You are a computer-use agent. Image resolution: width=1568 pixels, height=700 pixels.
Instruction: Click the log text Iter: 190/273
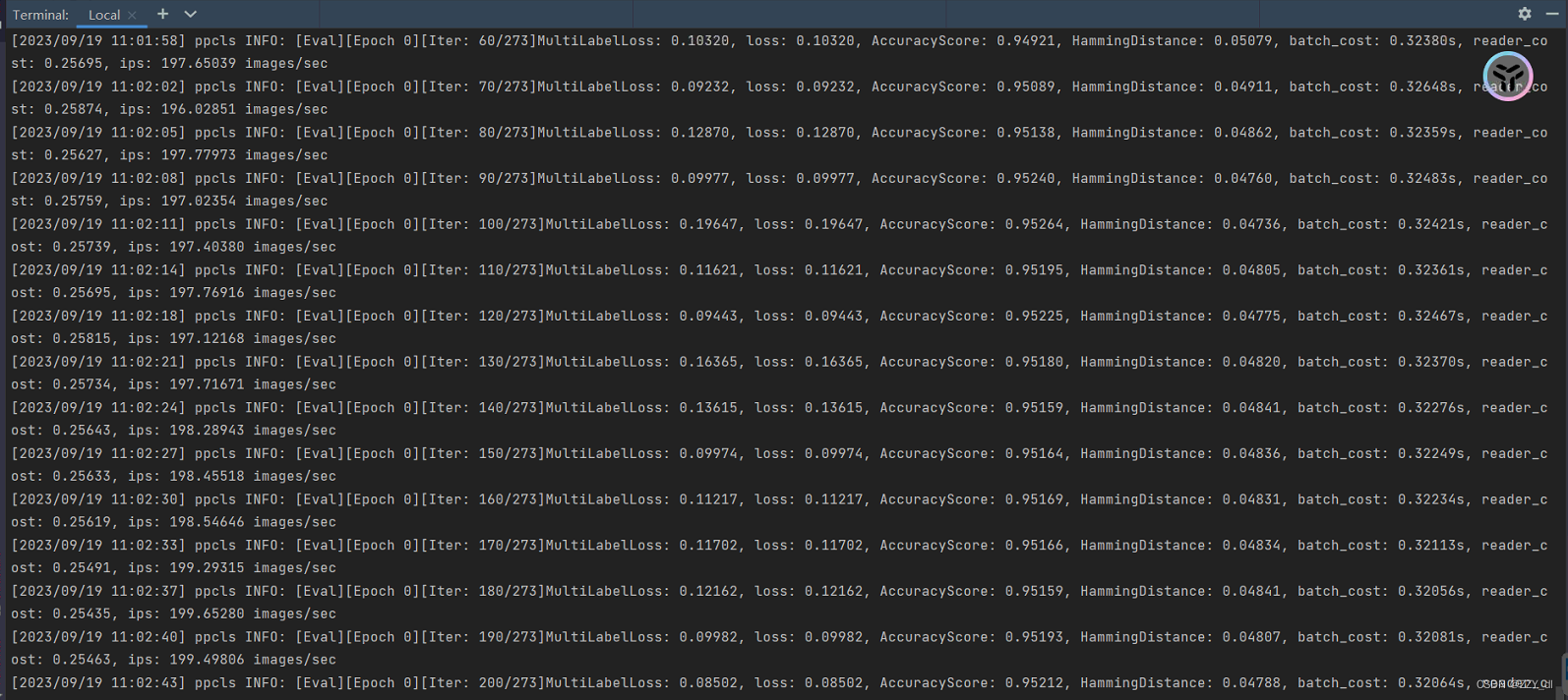pyautogui.click(x=483, y=637)
